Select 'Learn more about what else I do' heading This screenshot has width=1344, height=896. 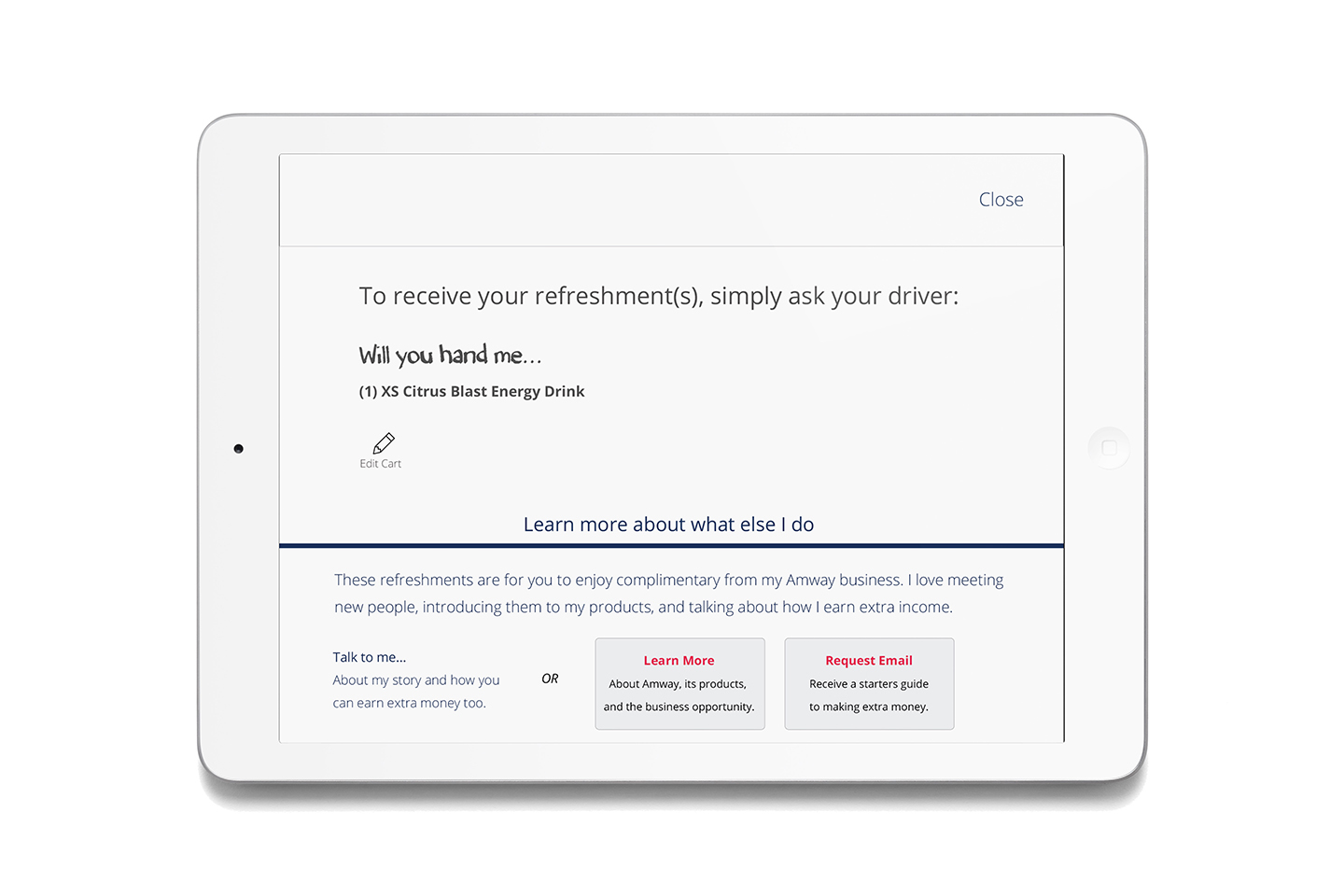coord(668,525)
